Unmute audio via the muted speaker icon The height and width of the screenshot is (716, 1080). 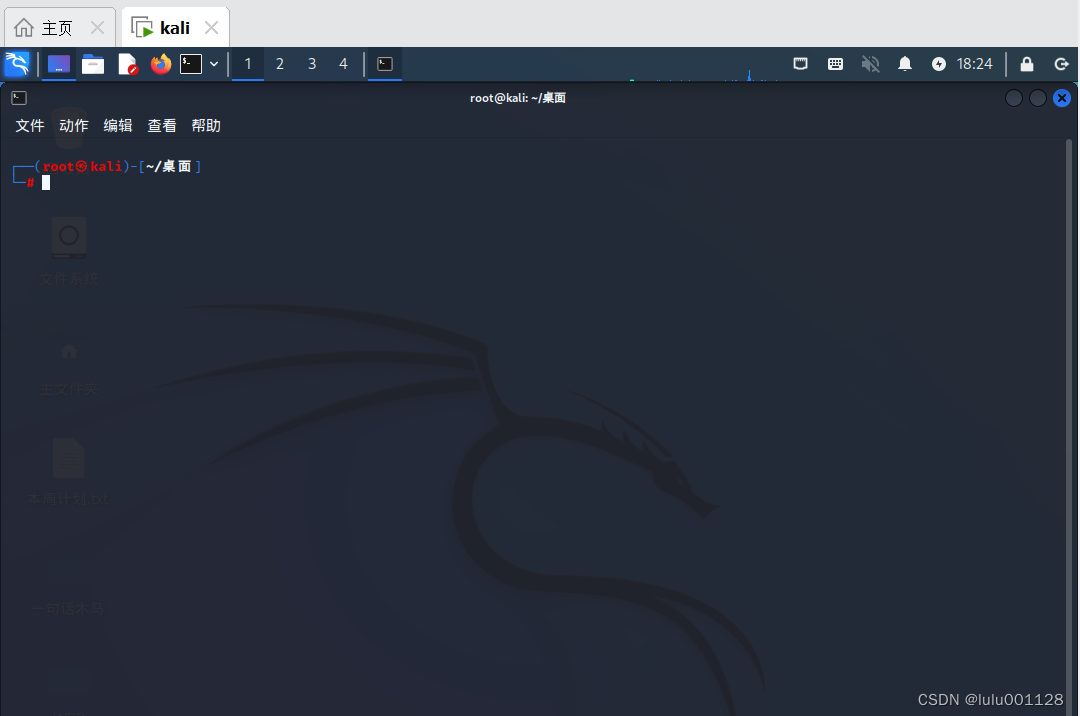tap(870, 63)
